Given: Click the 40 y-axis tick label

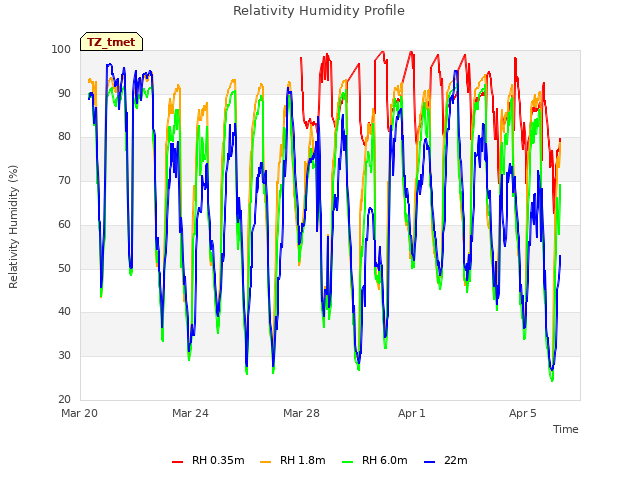Looking at the screenshot, I should pyautogui.click(x=64, y=312).
